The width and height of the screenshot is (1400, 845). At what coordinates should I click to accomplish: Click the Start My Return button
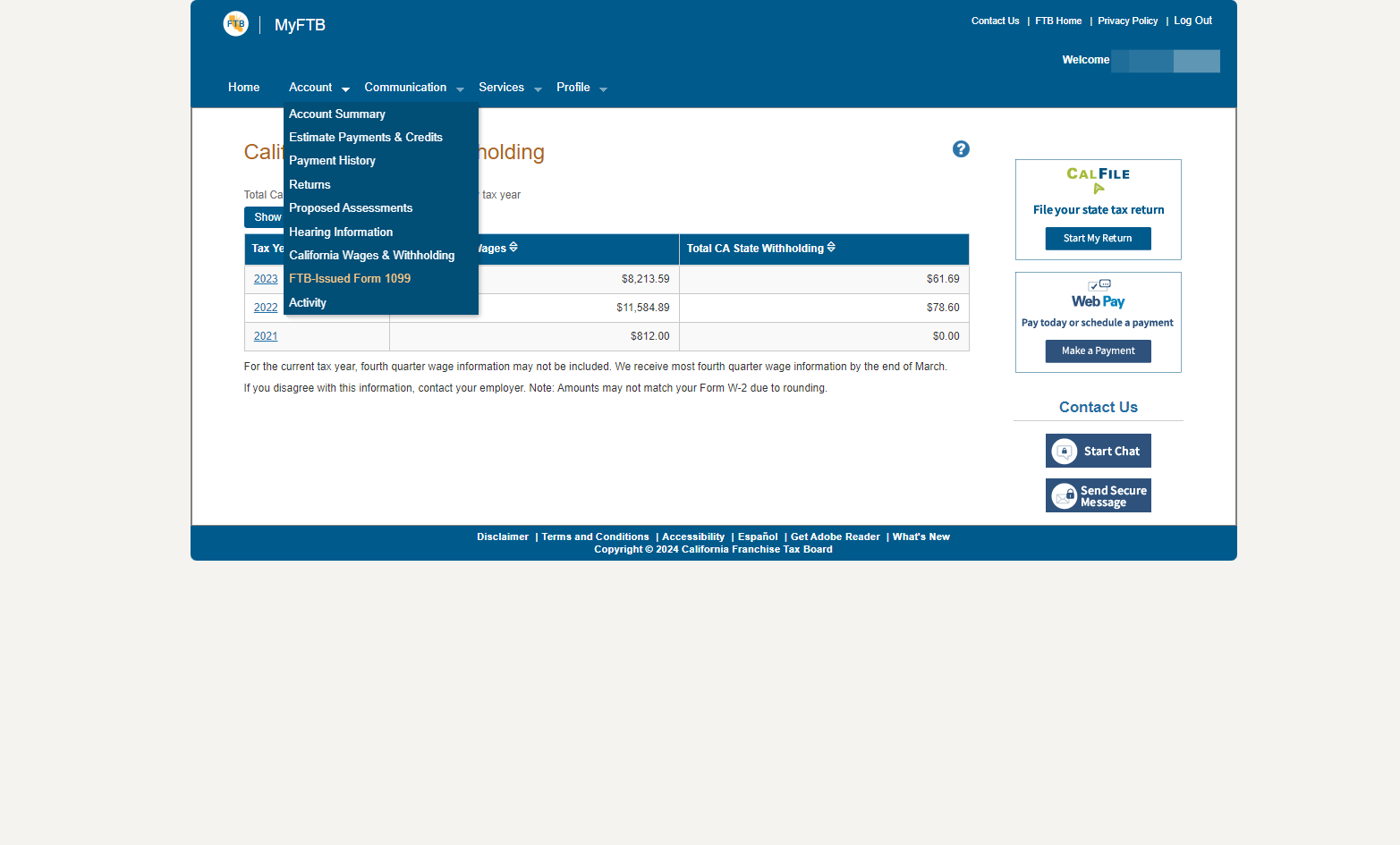[x=1098, y=239]
